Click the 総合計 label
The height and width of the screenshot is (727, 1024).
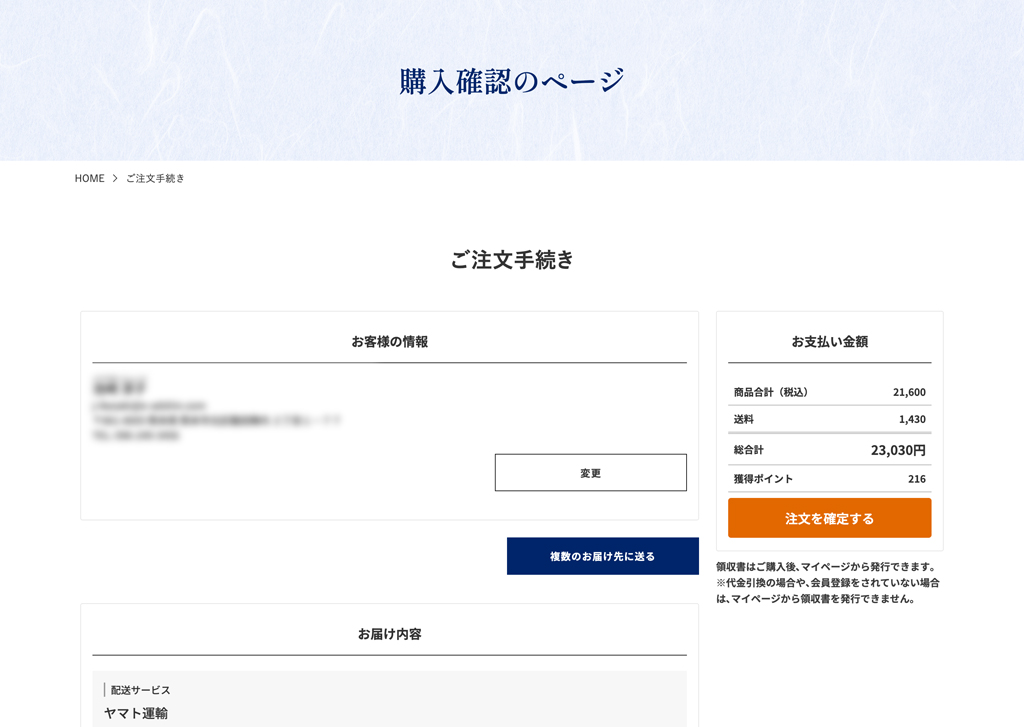pos(748,449)
